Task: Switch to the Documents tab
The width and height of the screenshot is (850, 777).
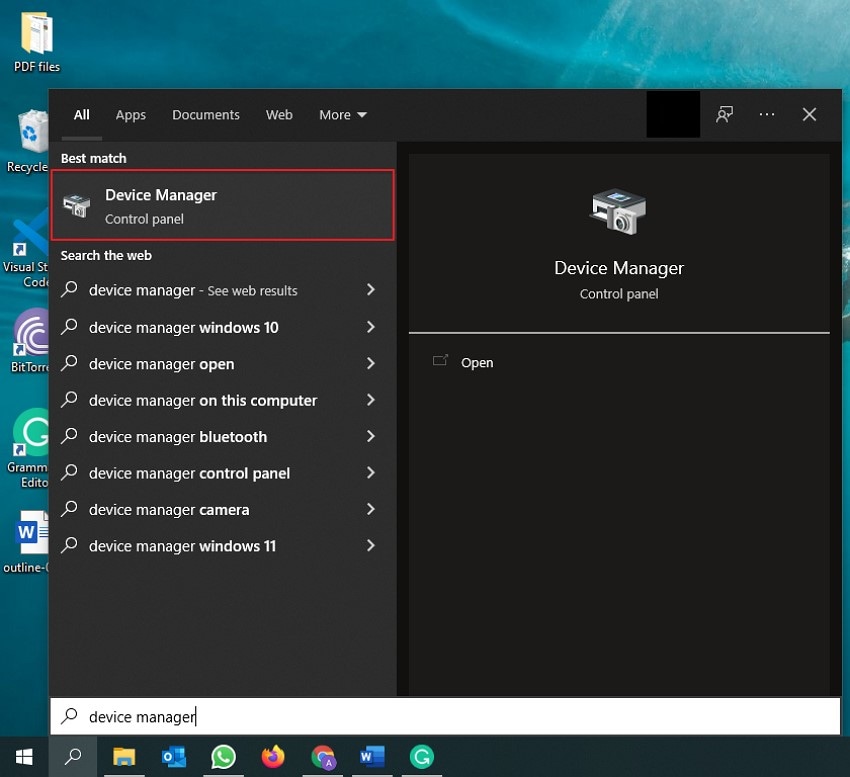Action: [x=205, y=114]
